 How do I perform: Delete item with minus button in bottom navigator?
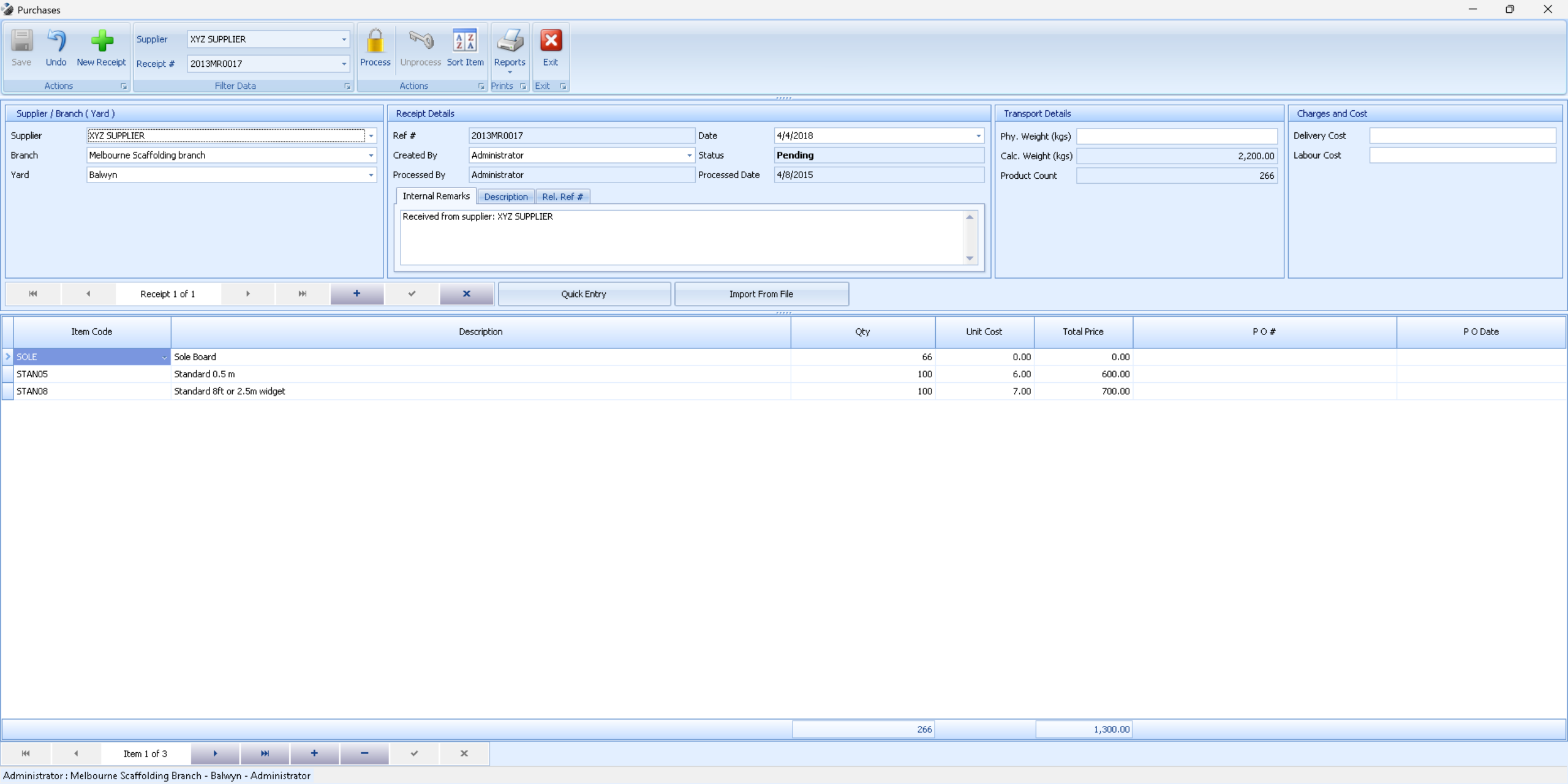[x=364, y=753]
